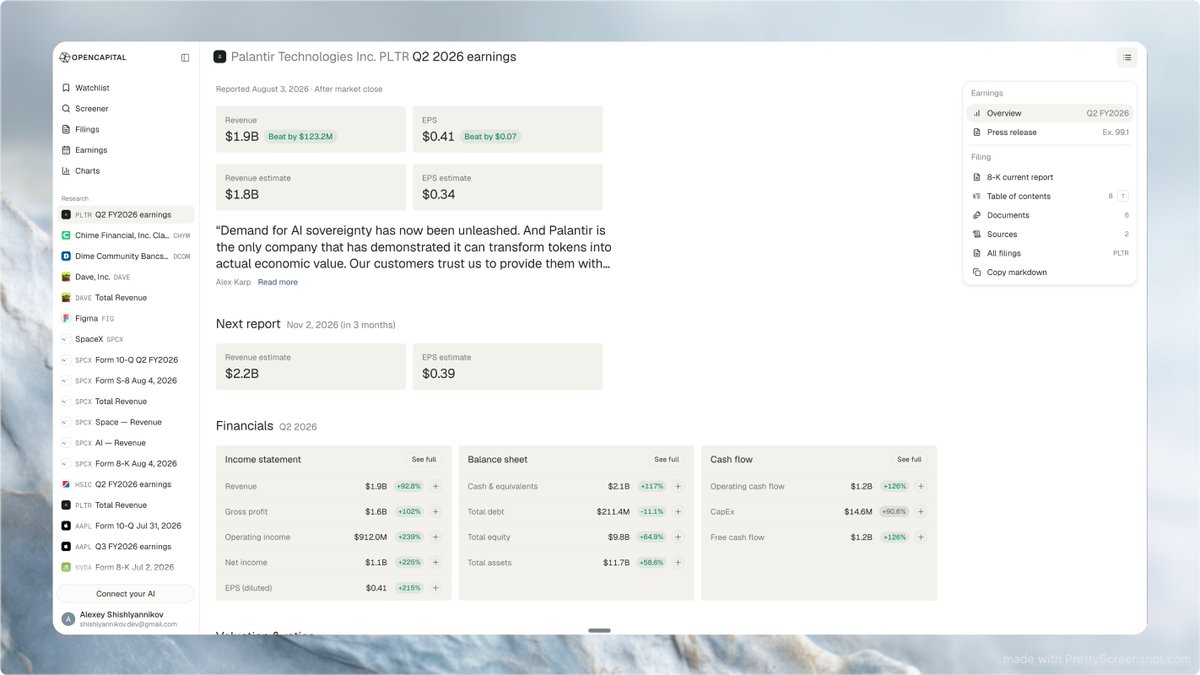Click the plus icon on the Total debt row
This screenshot has height=675, width=1200.
pos(678,512)
